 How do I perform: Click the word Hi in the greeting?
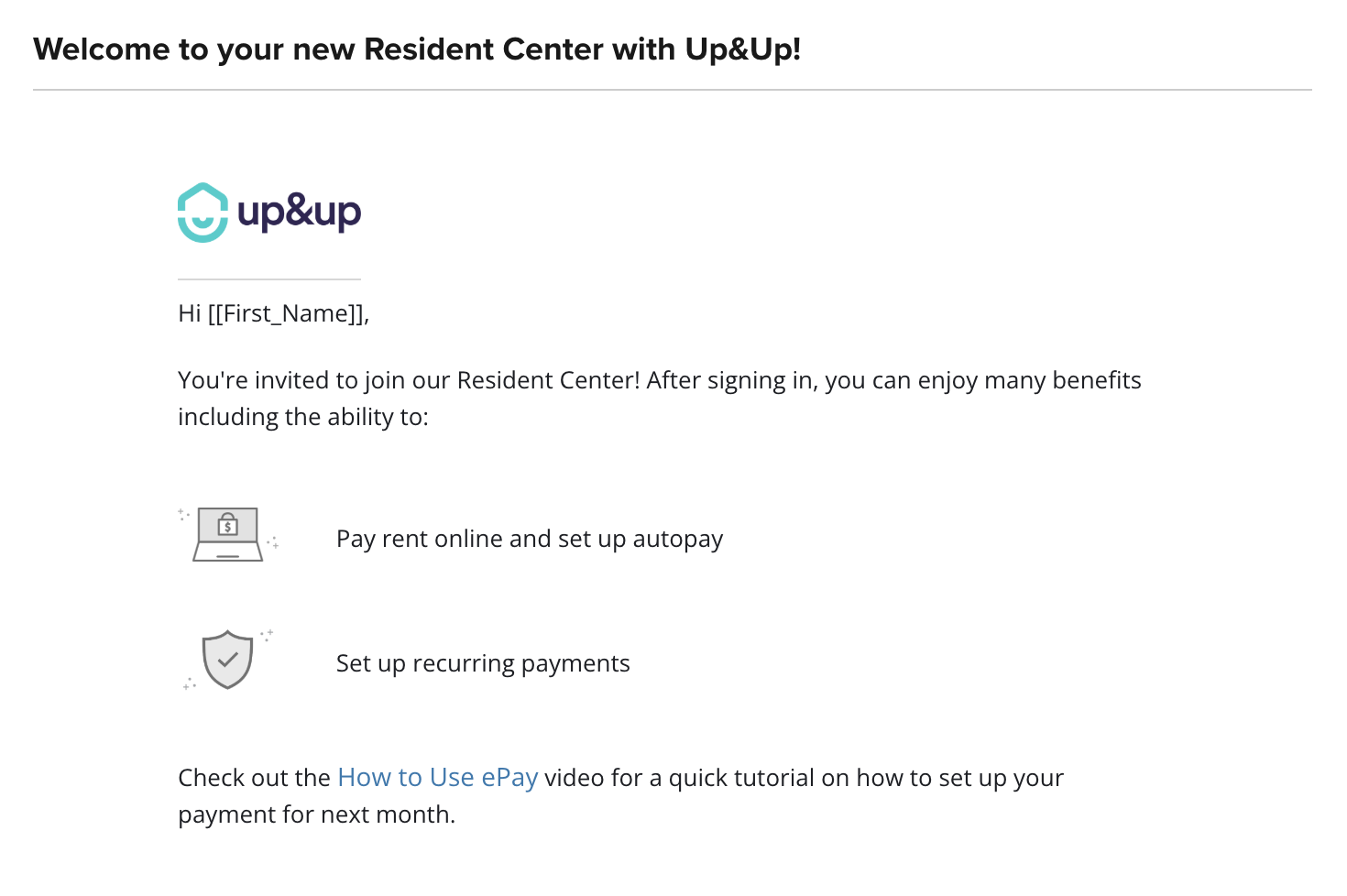[190, 313]
